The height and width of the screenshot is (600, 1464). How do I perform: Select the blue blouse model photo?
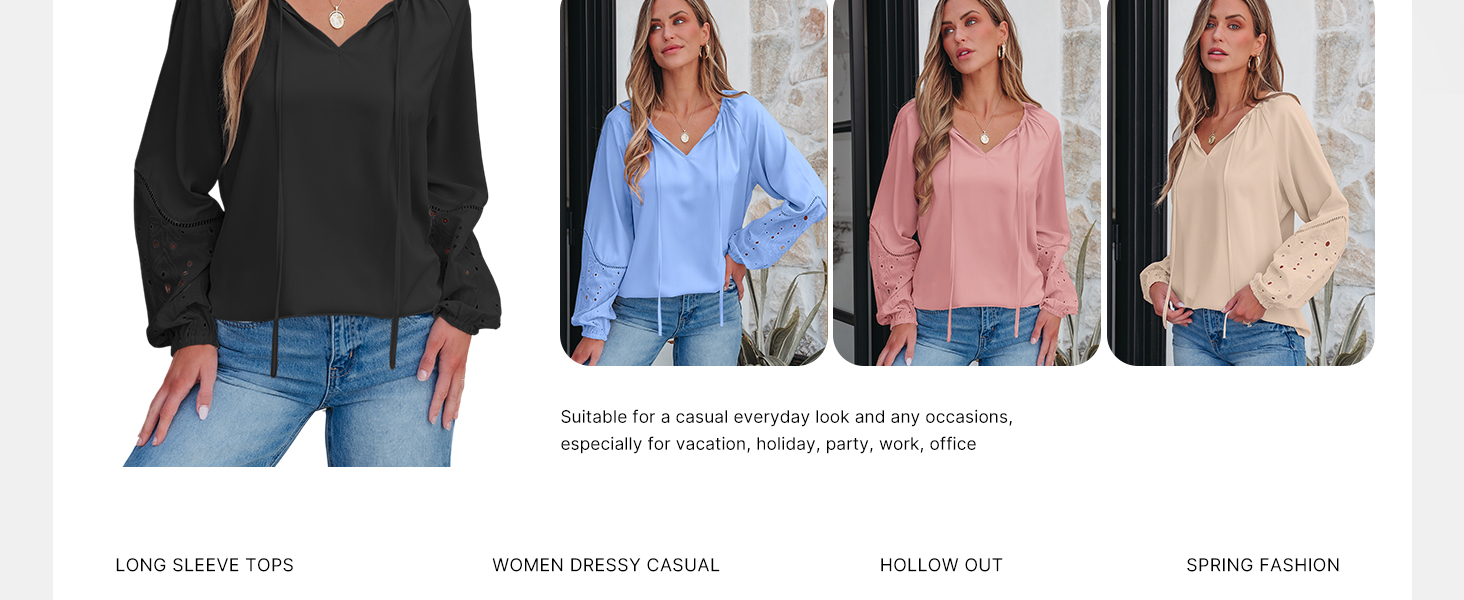694,182
